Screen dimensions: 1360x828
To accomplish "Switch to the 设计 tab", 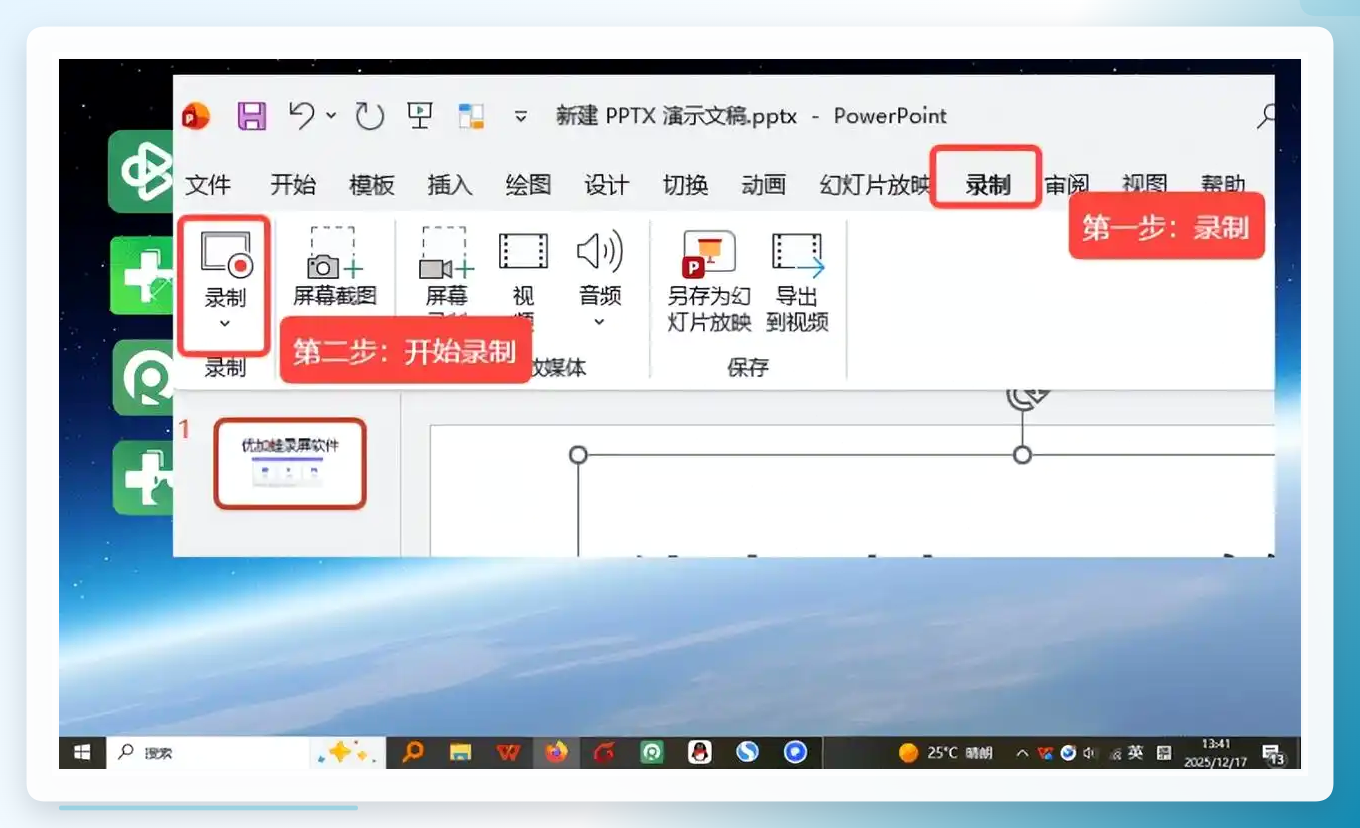I will pos(607,185).
